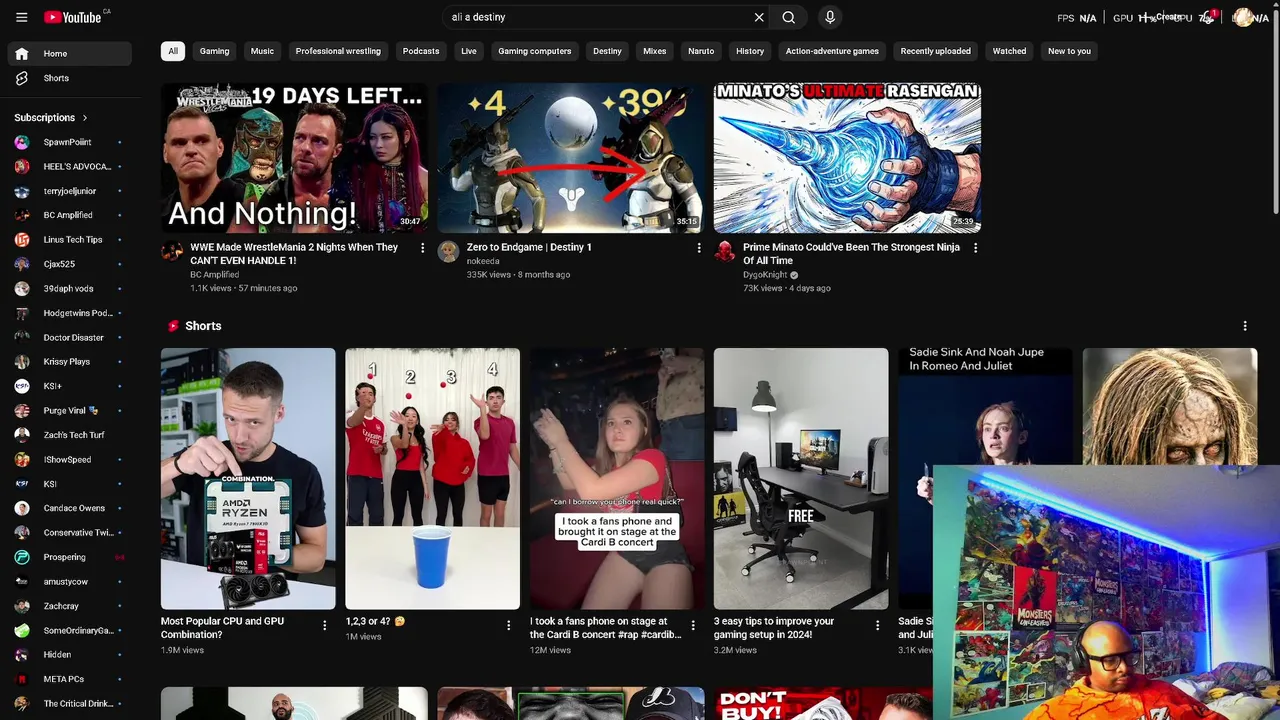The width and height of the screenshot is (1280, 720).
Task: Select the Music filter chip
Action: [x=262, y=51]
